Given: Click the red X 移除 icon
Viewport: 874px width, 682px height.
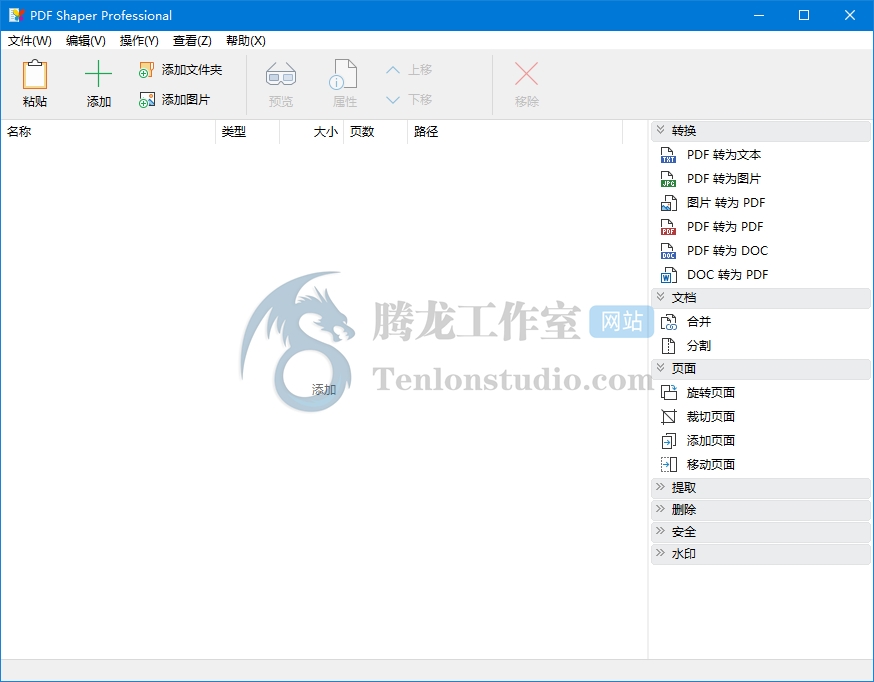Looking at the screenshot, I should pyautogui.click(x=526, y=74).
